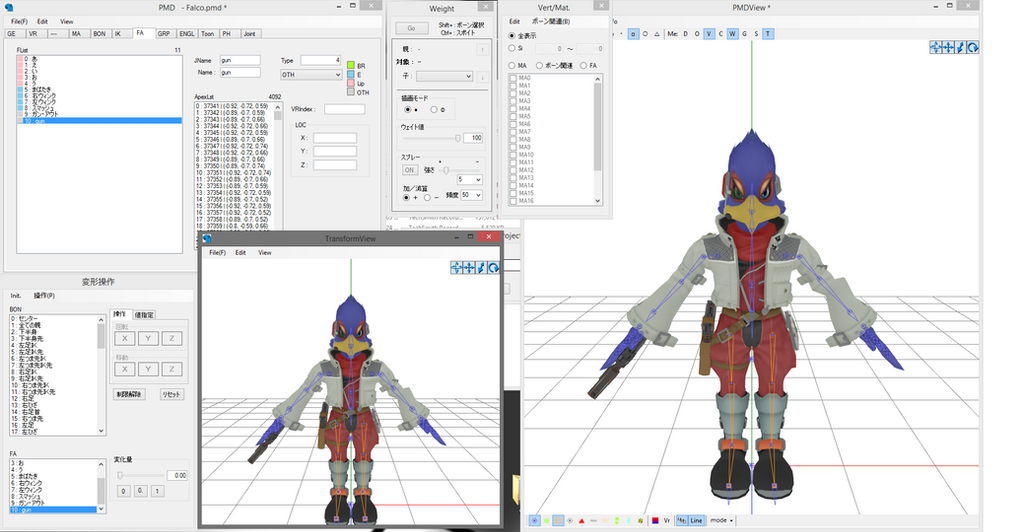This screenshot has height=532, width=1024.
Task: Click the rotate view icon in PMDView
Action: pos(972,48)
